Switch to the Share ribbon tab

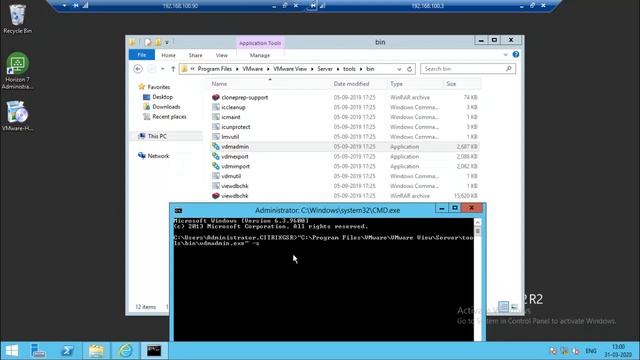point(195,55)
